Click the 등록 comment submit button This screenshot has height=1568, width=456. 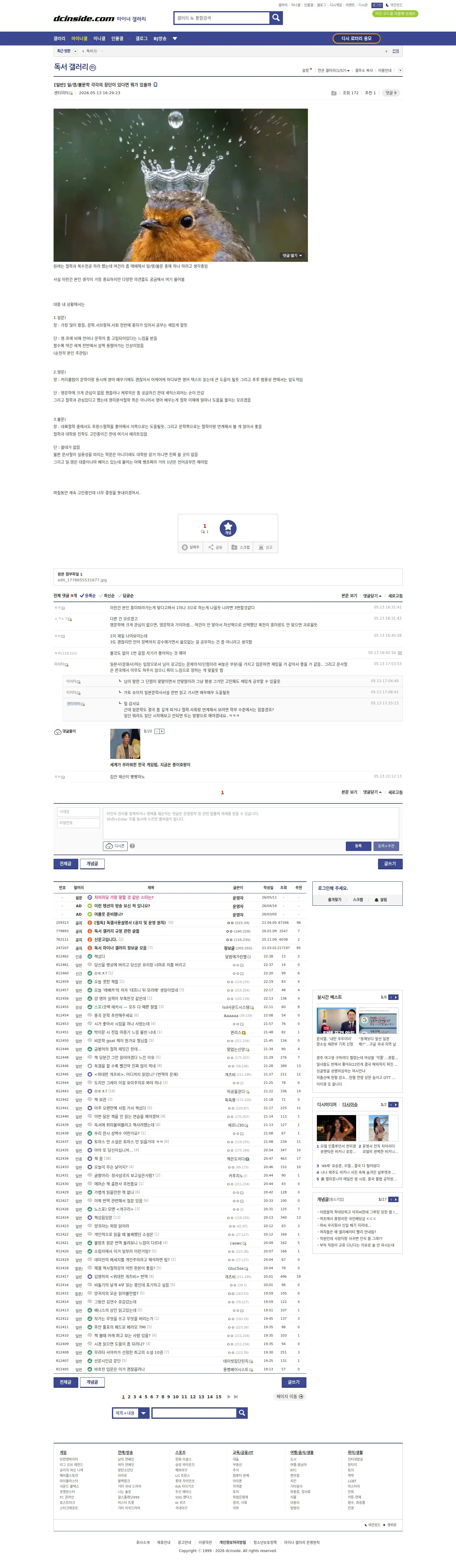coord(358,846)
